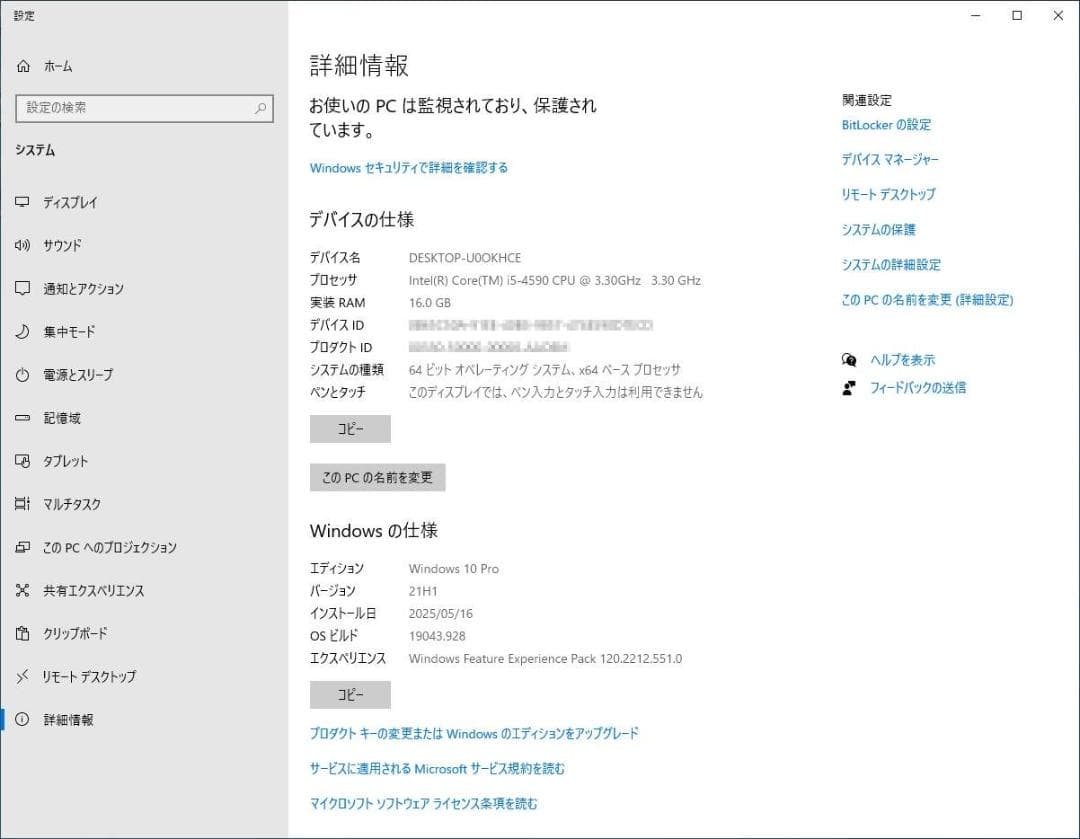Copy device specs with the コピー button

350,428
